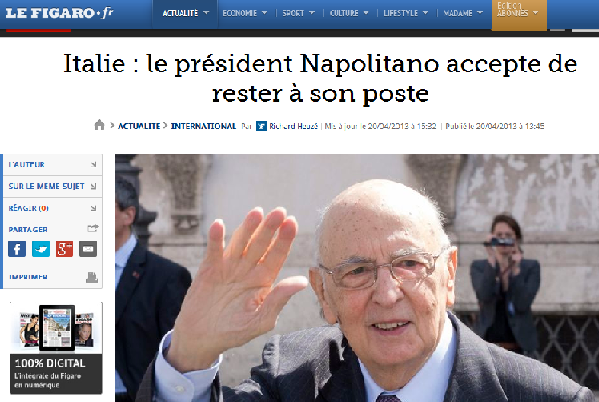This screenshot has height=402, width=599.
Task: Open the Économie dropdown menu
Action: point(245,13)
